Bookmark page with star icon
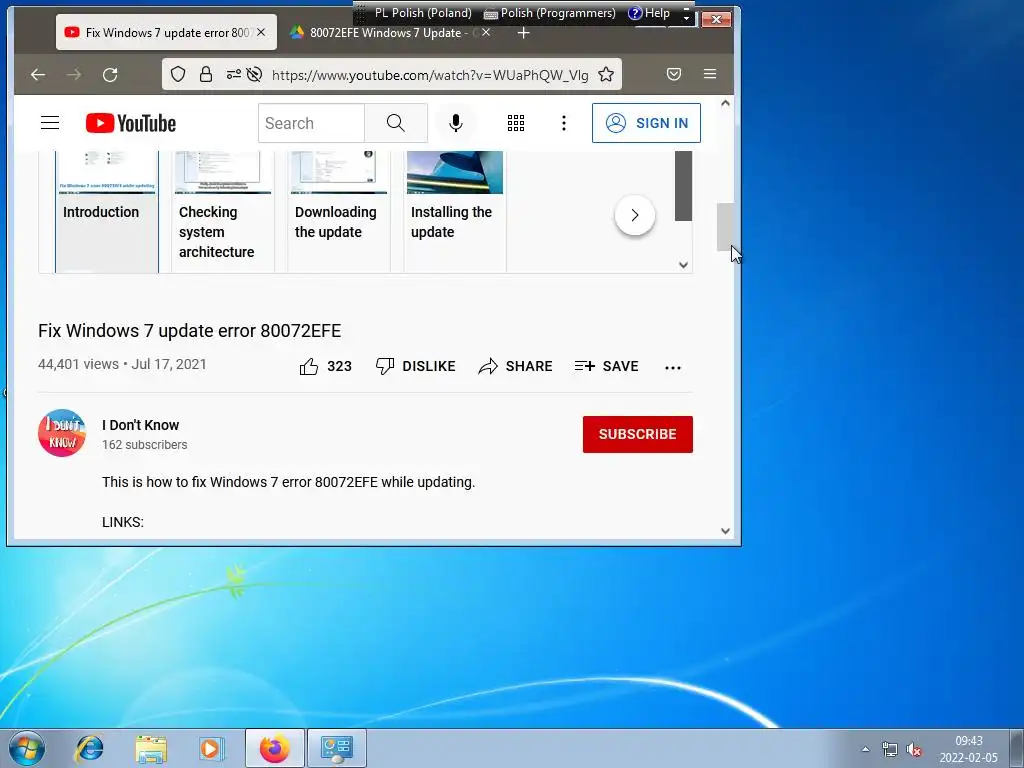The height and width of the screenshot is (768, 1024). pyautogui.click(x=606, y=74)
